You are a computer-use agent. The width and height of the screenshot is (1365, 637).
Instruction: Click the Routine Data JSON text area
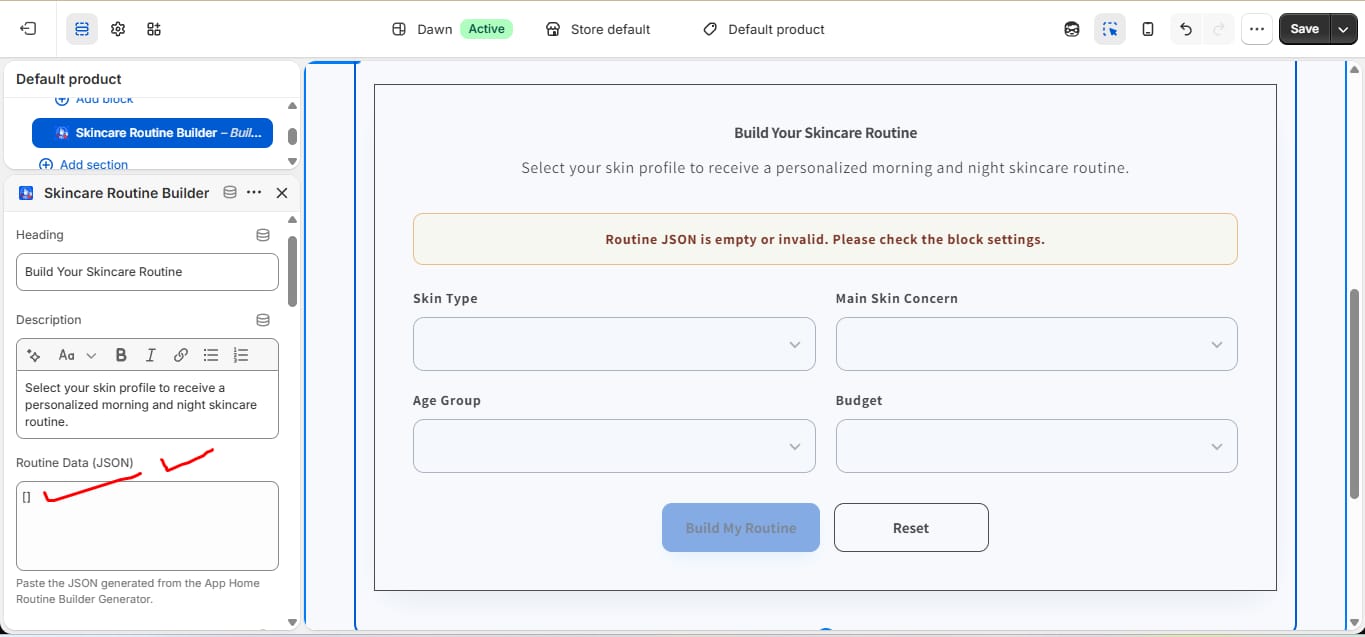point(147,526)
